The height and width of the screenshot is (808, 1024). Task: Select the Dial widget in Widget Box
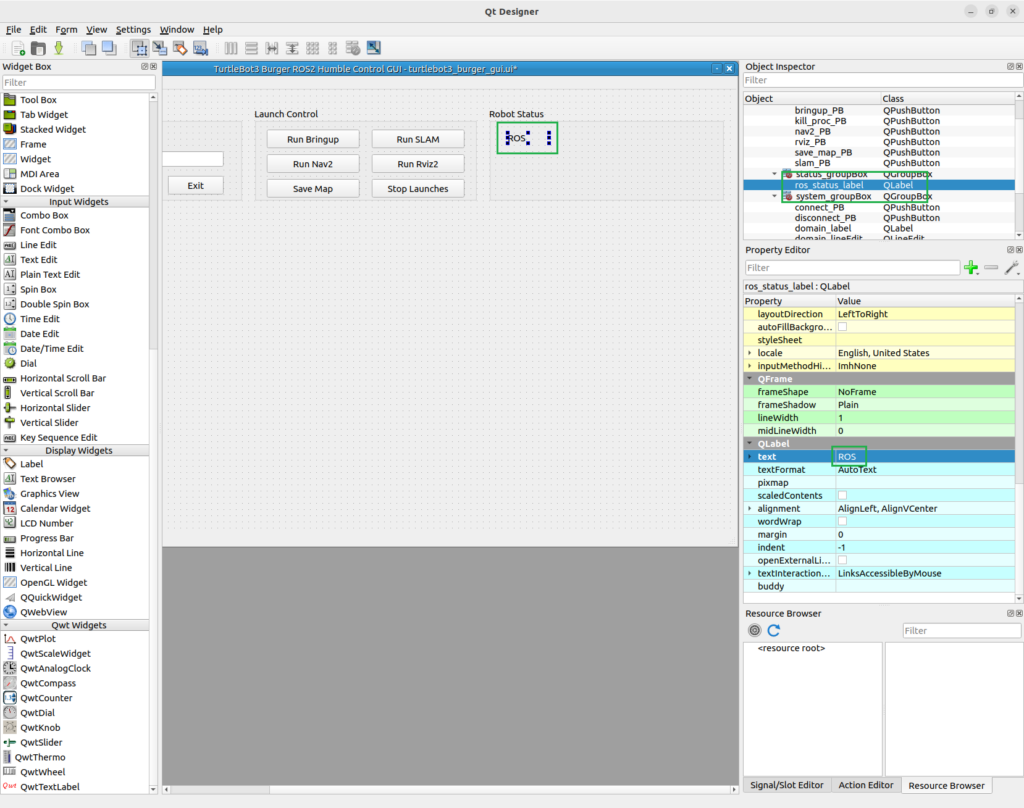tap(28, 364)
